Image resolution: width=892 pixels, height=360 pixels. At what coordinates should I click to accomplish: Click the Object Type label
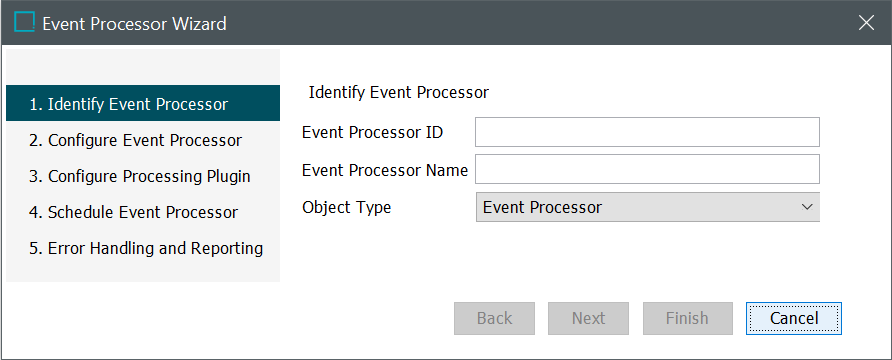[x=346, y=207]
